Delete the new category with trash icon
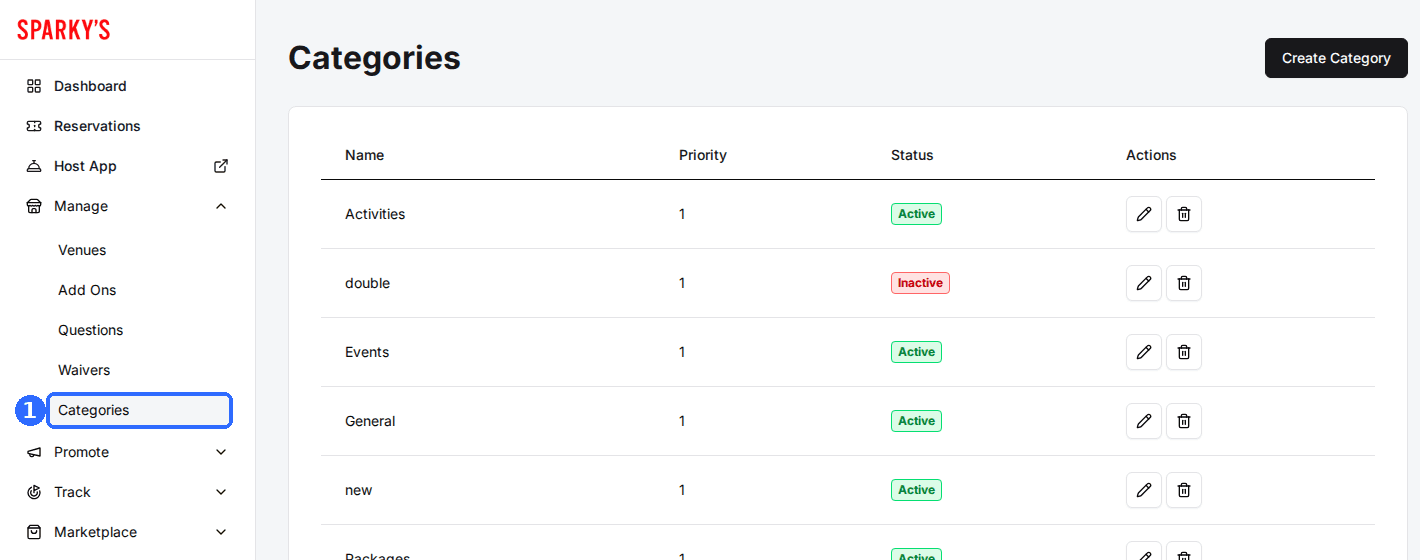The height and width of the screenshot is (560, 1420). click(1184, 490)
